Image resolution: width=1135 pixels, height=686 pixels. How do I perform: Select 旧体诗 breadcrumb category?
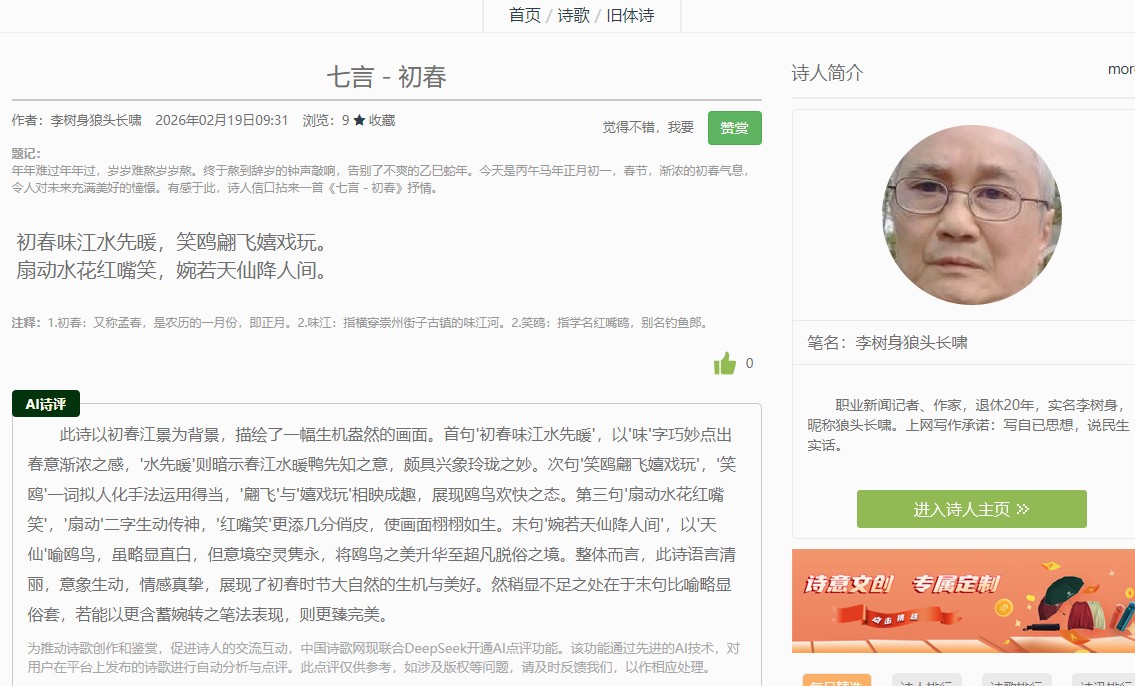tap(630, 15)
